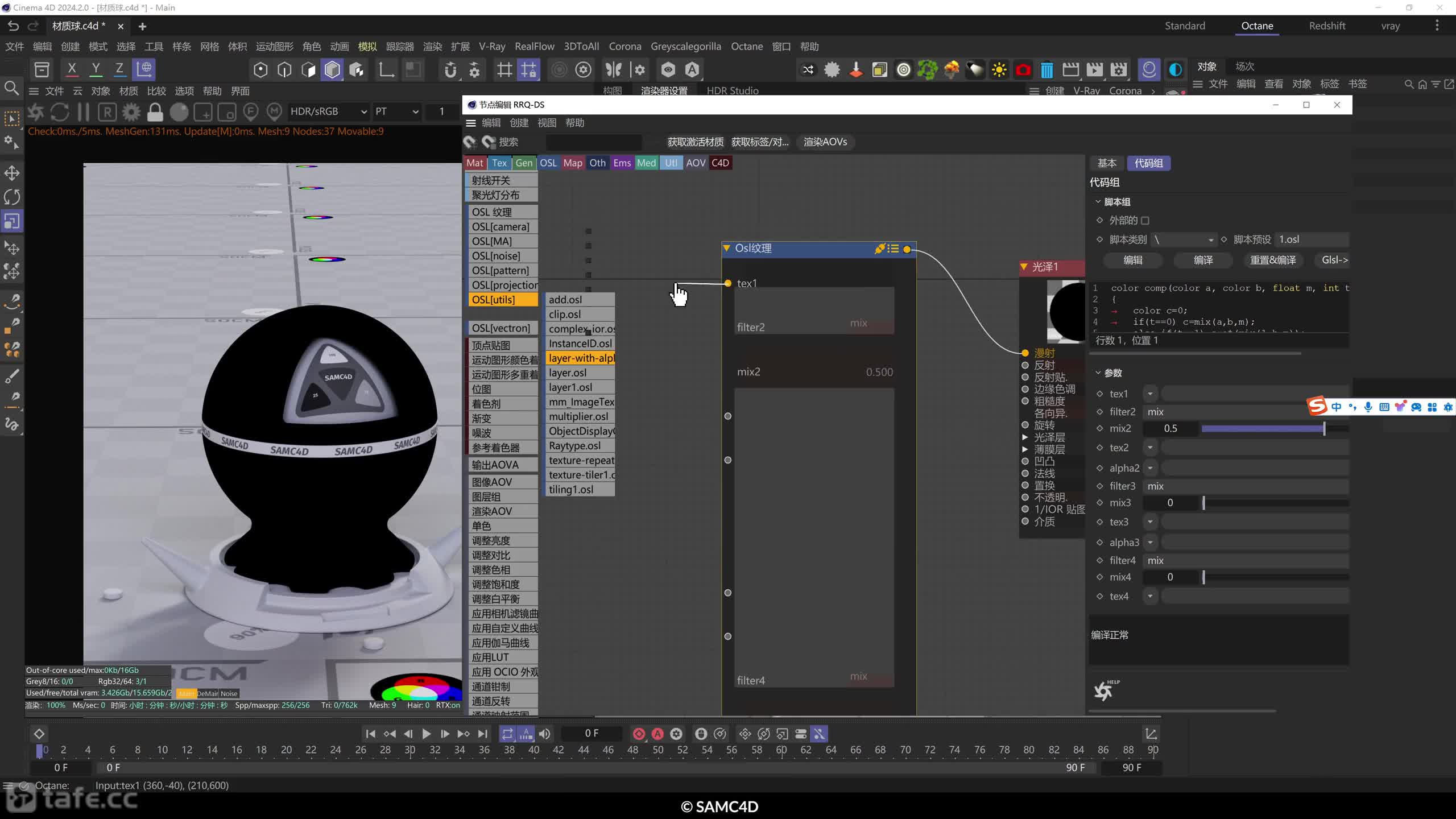Toggle the sound speaker icon in timeline
The width and height of the screenshot is (1456, 819).
point(544,734)
